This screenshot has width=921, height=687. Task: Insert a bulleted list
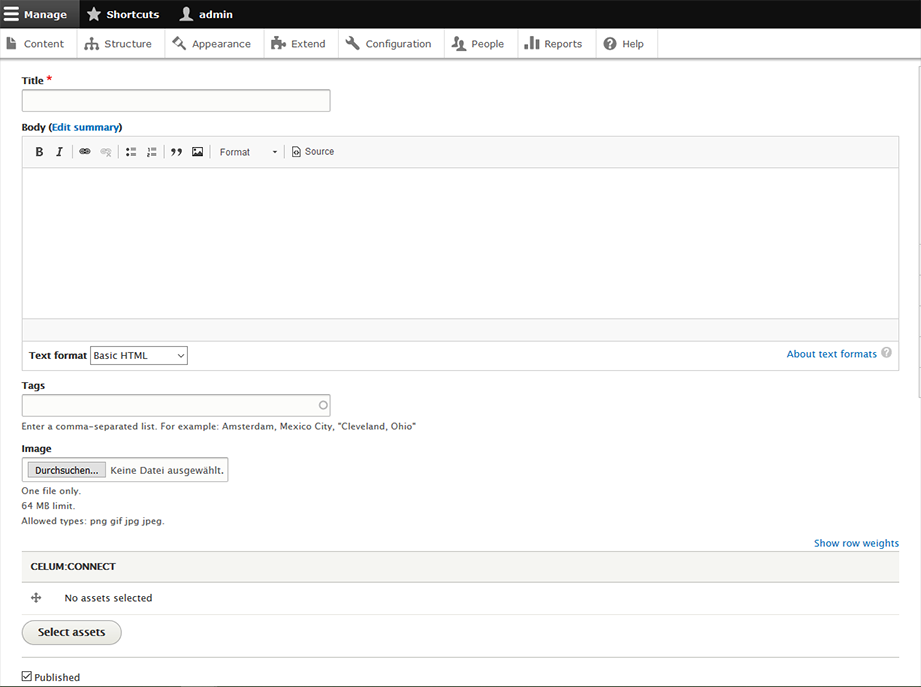(131, 152)
